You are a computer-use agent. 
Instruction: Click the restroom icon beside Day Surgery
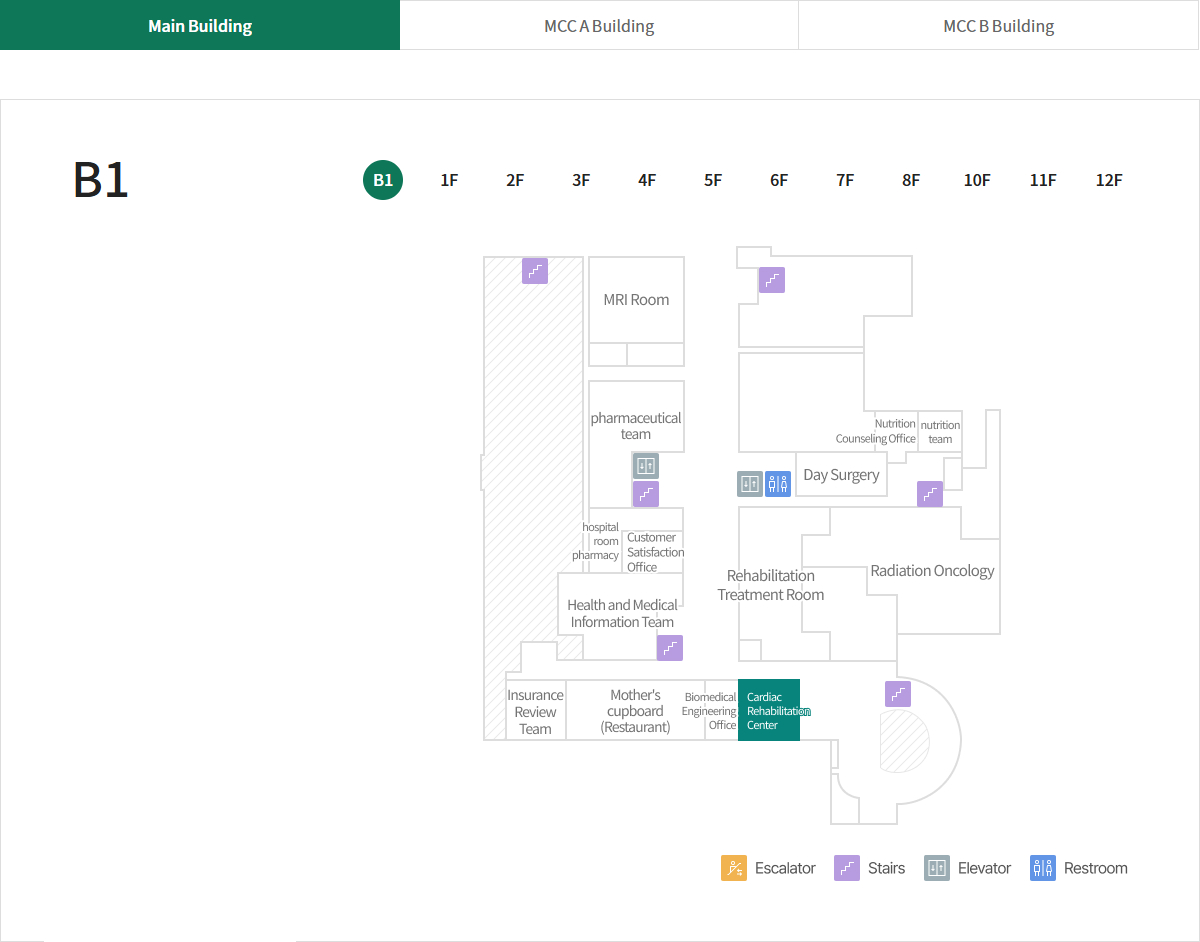[778, 484]
